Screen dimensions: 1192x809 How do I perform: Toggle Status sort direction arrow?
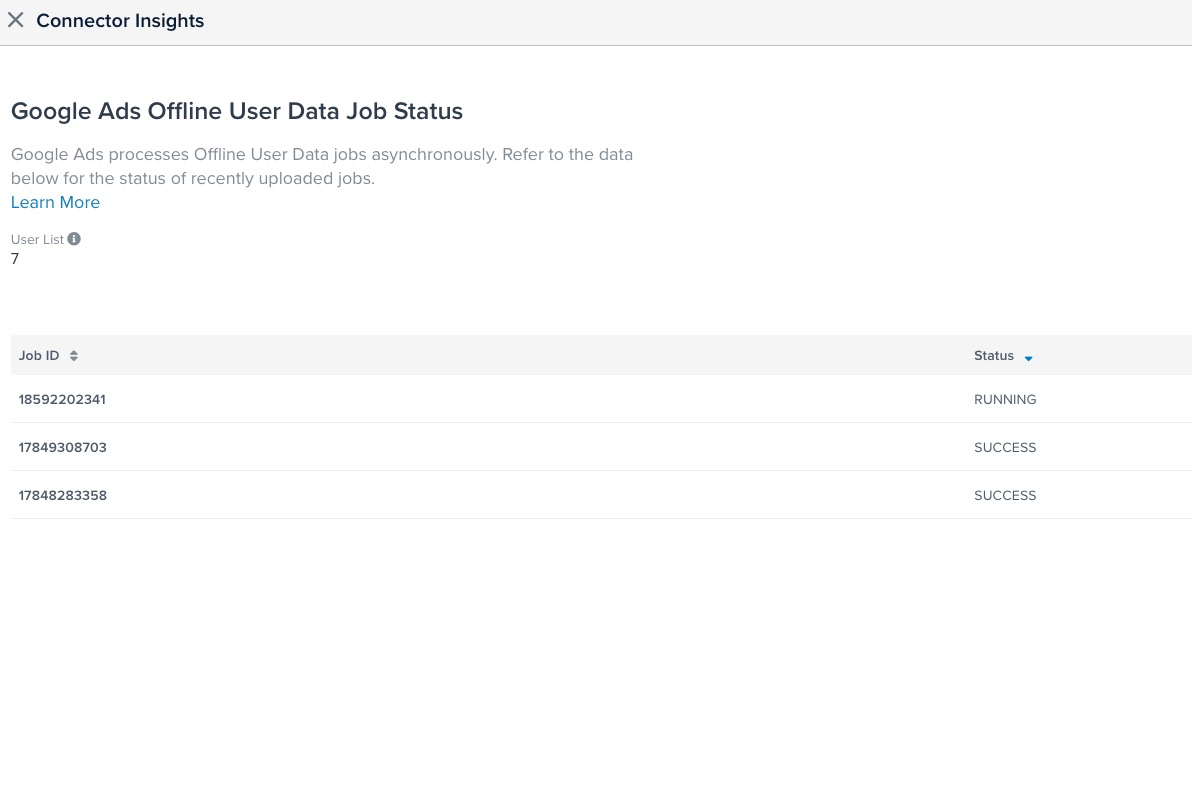(x=1028, y=357)
